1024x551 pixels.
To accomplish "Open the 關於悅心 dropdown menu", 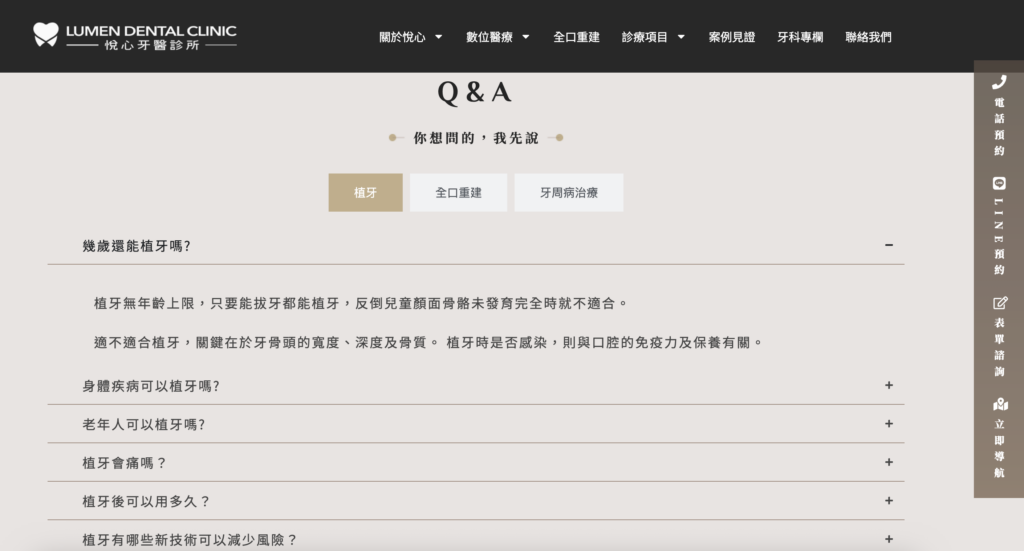I will 402,37.
